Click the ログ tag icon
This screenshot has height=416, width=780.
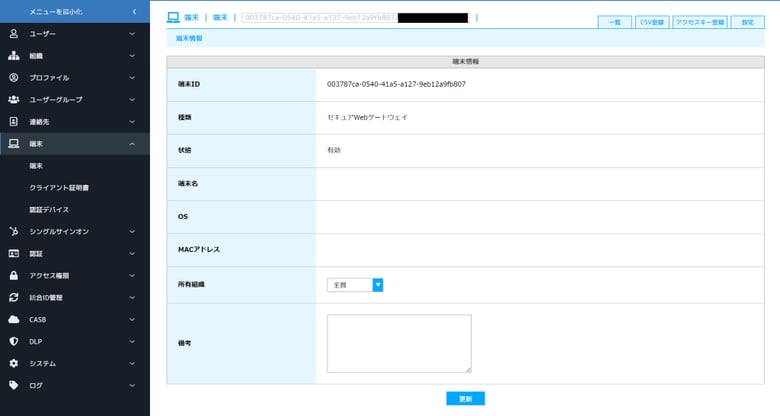(x=14, y=386)
